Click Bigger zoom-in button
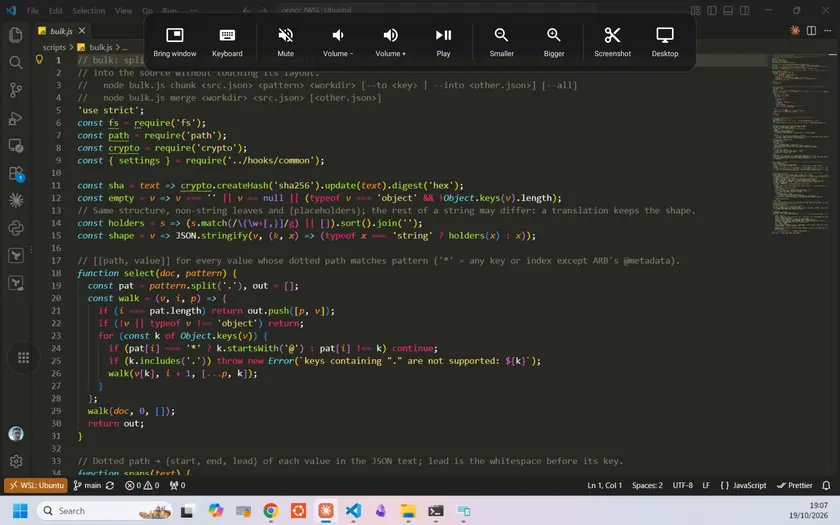The width and height of the screenshot is (840, 525). 554,42
